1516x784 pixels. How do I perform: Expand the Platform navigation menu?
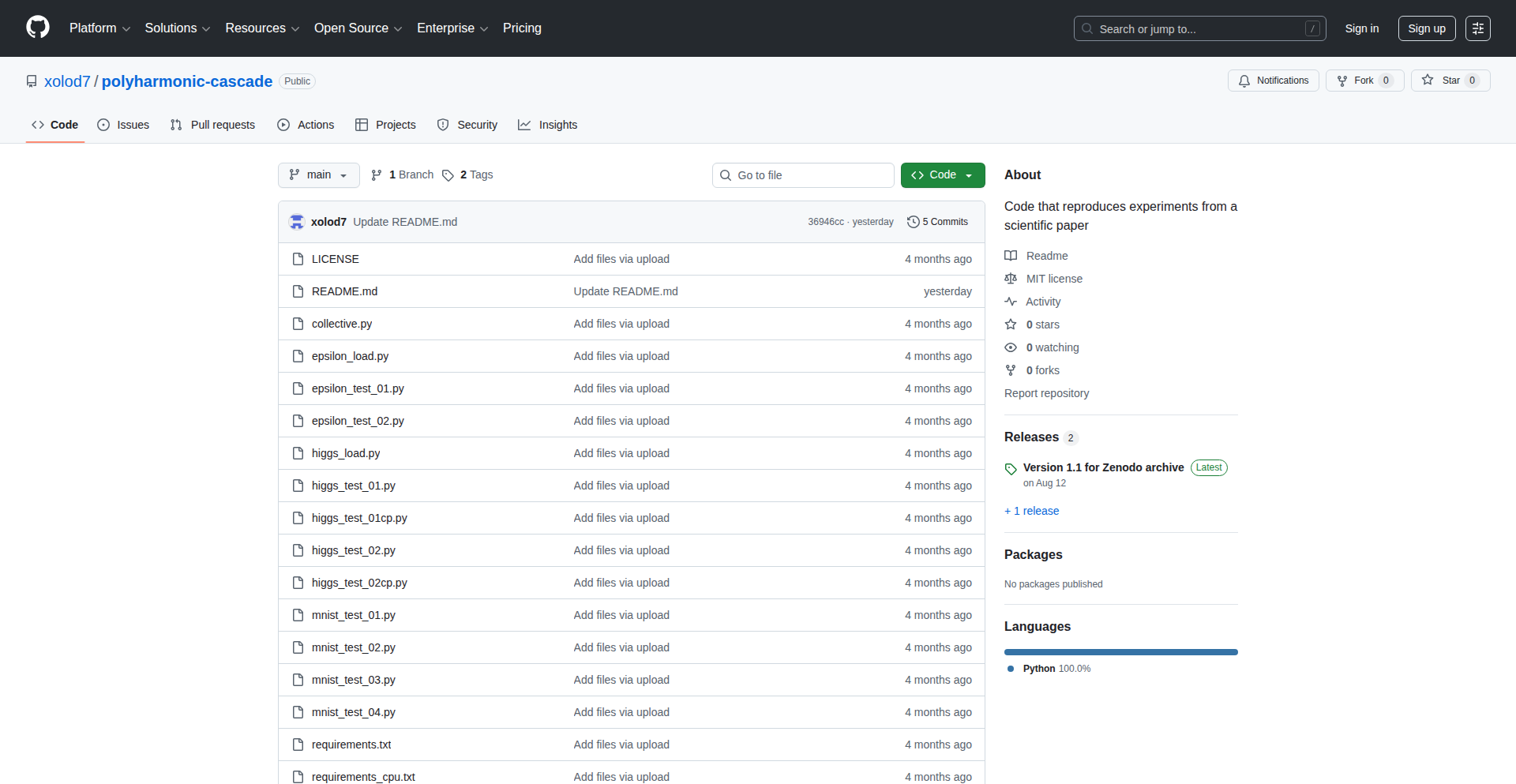click(99, 28)
